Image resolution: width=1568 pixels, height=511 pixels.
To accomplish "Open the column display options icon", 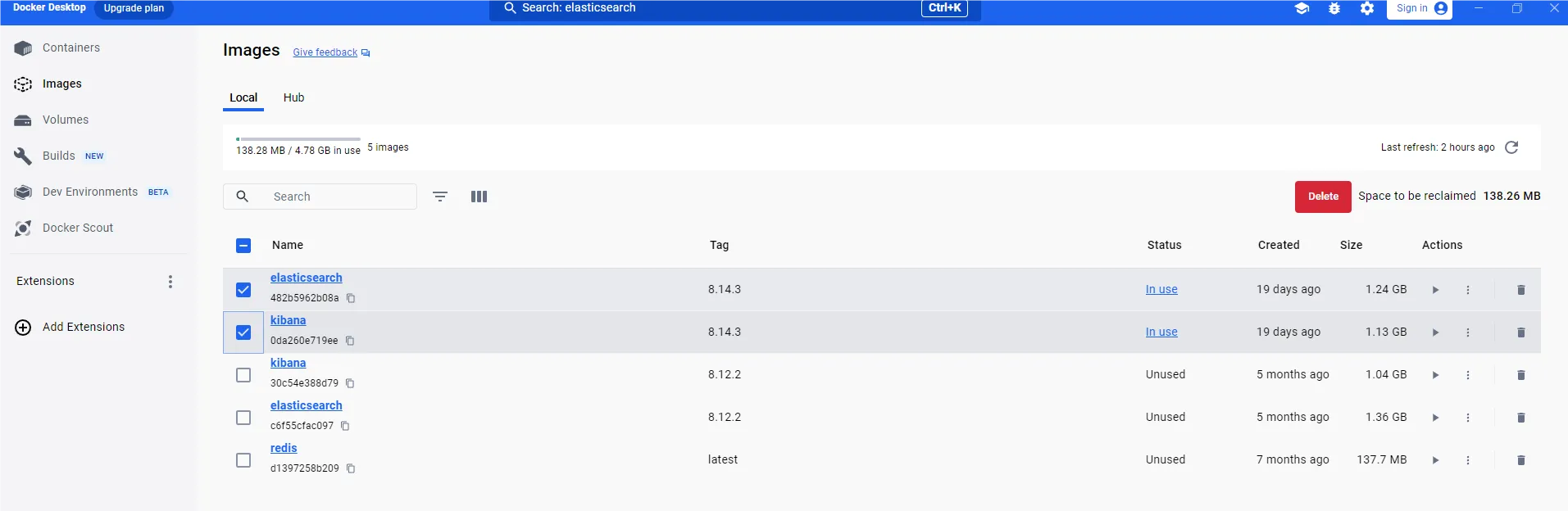I will tap(479, 197).
